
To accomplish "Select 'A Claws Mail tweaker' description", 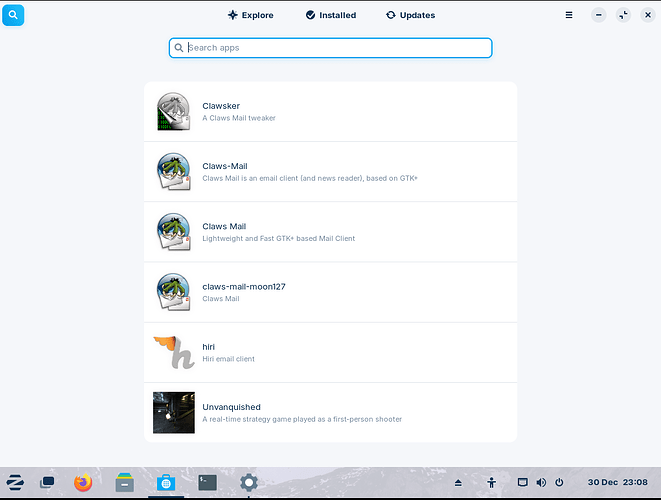I will (x=239, y=118).
